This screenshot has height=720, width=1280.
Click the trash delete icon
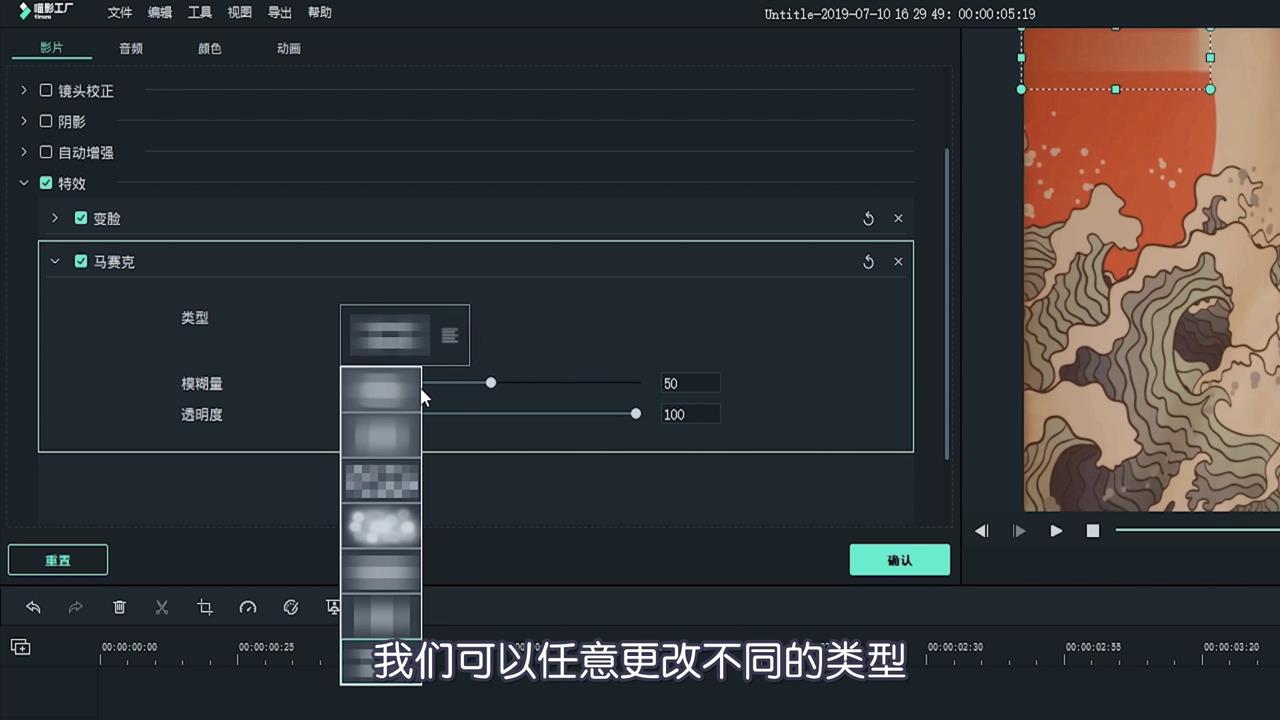click(119, 607)
